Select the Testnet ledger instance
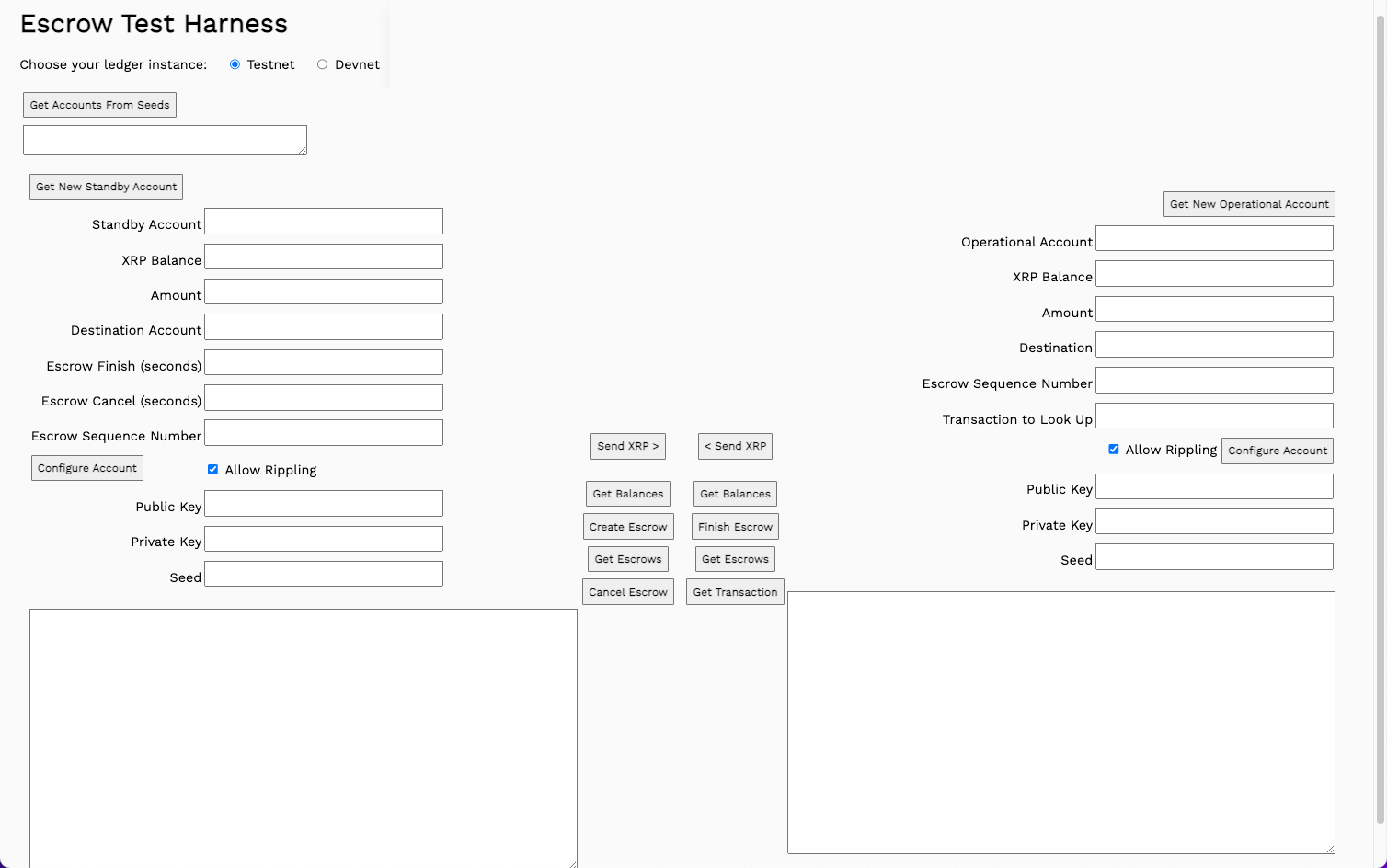Viewport: 1387px width, 868px height. click(x=235, y=63)
